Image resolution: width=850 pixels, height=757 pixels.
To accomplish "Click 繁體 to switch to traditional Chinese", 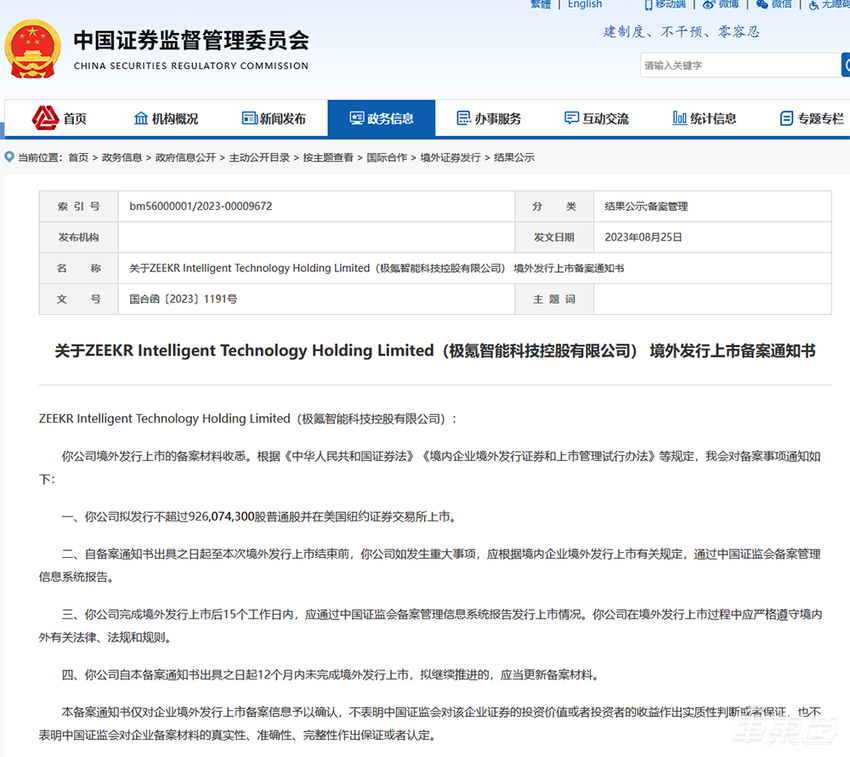I will coord(540,4).
